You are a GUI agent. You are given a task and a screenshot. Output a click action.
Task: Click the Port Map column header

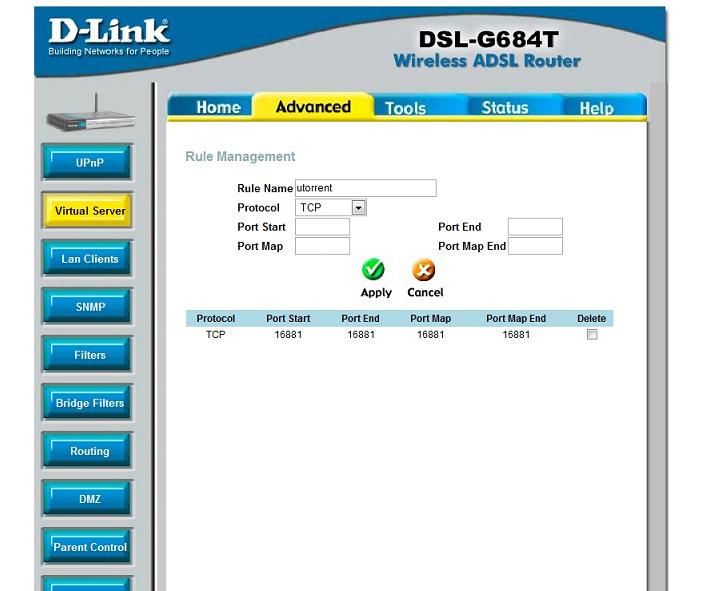coord(430,318)
